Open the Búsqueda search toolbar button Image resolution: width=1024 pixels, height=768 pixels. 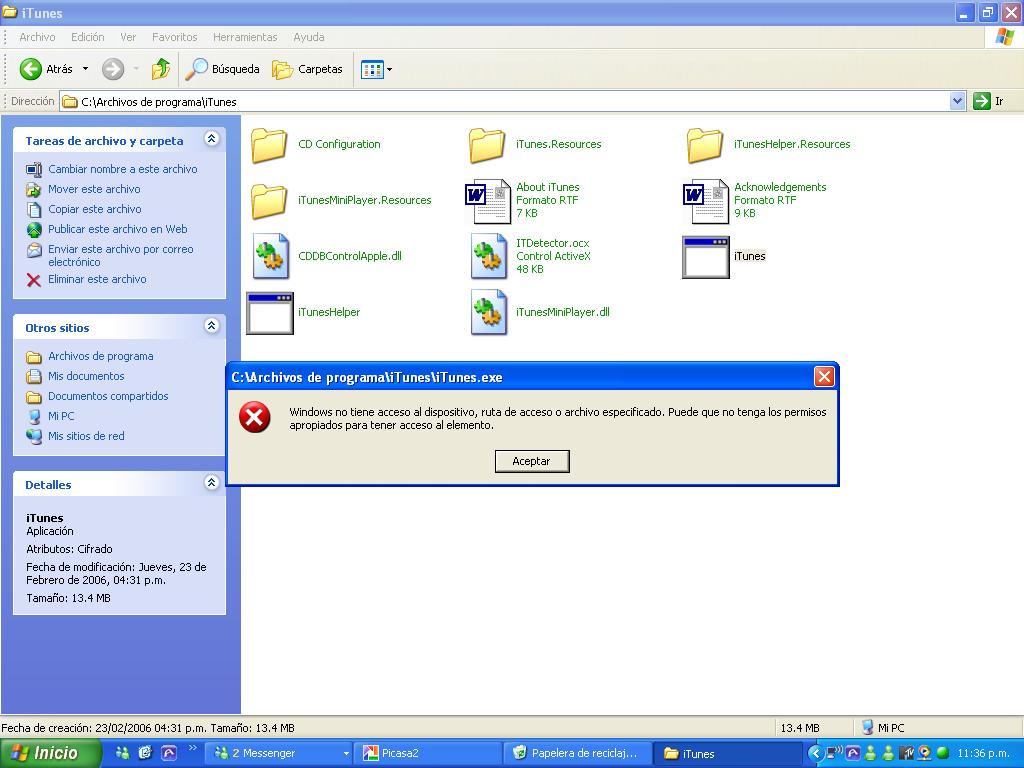(223, 69)
